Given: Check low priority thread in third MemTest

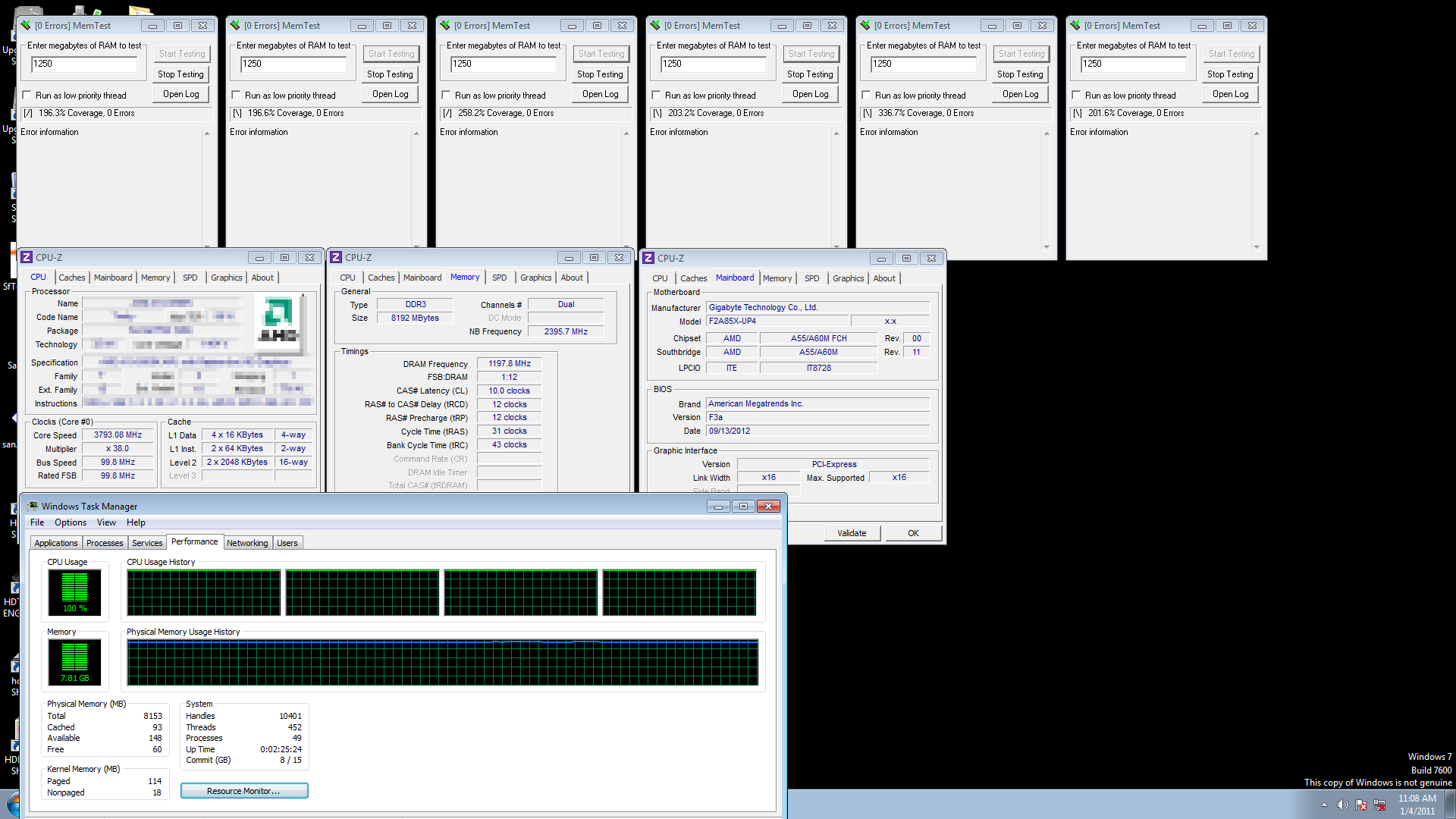Looking at the screenshot, I should [x=447, y=96].
